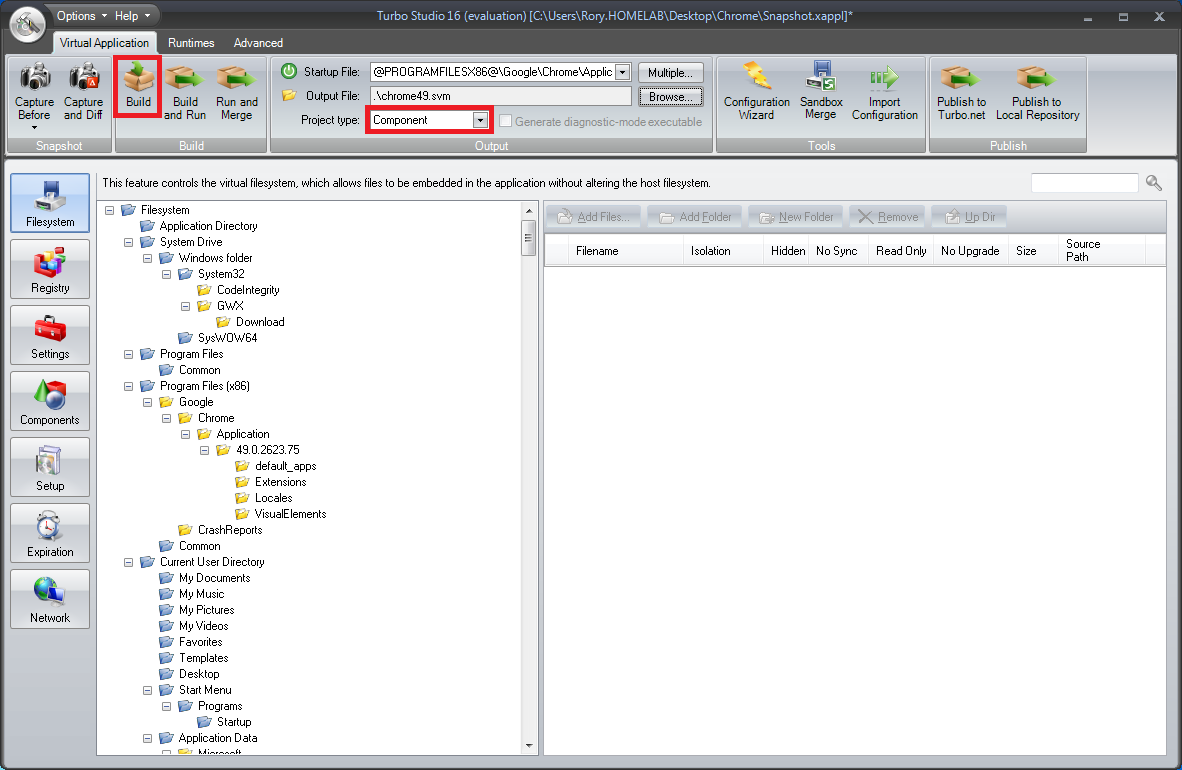Select the SysWOW64 folder in tree

tap(227, 338)
